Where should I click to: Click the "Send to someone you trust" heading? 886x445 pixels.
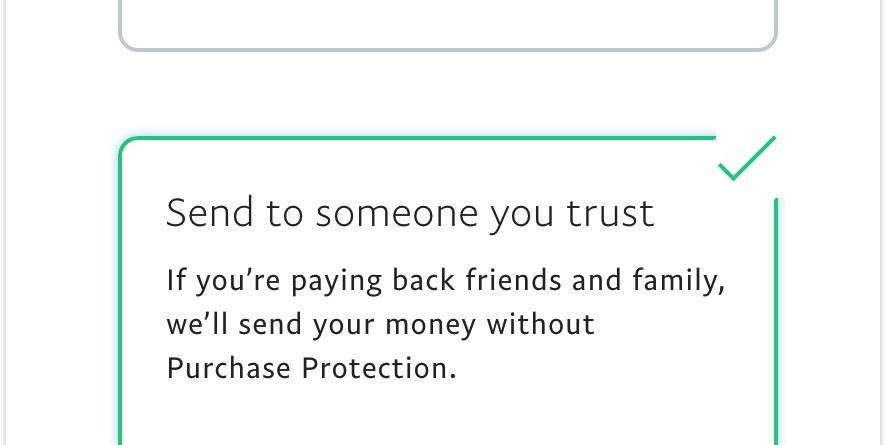pos(410,214)
